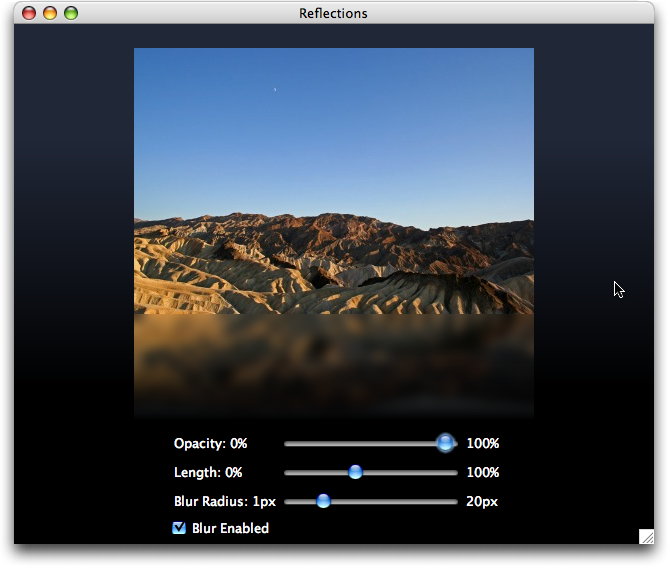Zoom the Reflections window with green button
The width and height of the screenshot is (668, 567).
click(x=71, y=13)
